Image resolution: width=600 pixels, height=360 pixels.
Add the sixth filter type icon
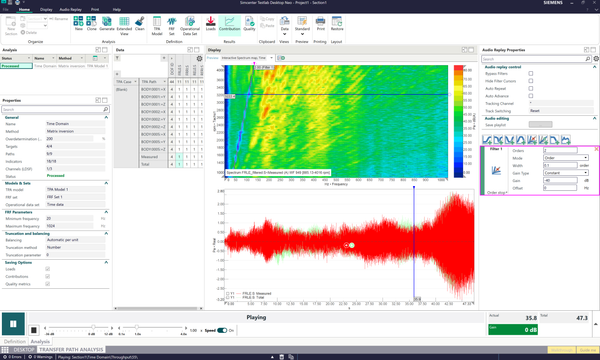[x=543, y=140]
